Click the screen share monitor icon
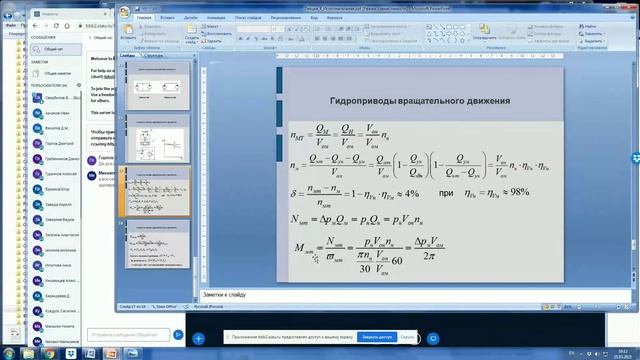Image resolution: width=640 pixels, height=360 pixels. point(433,338)
